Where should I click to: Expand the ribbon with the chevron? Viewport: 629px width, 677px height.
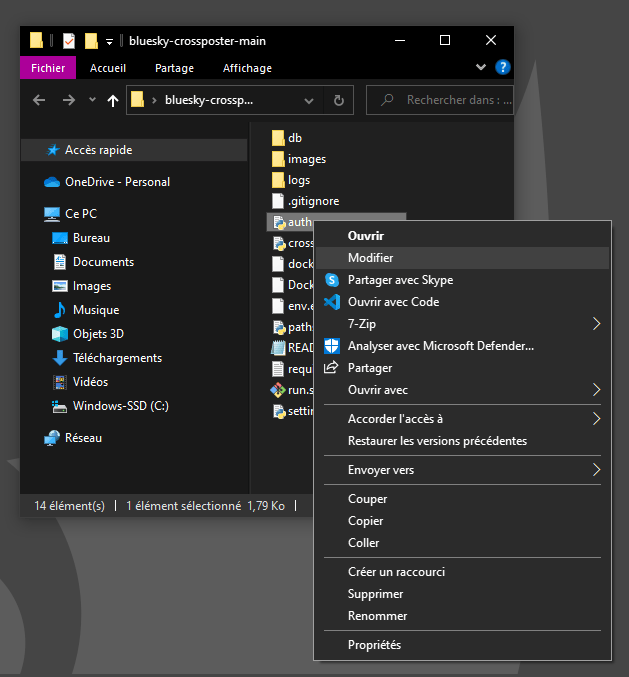pyautogui.click(x=480, y=68)
